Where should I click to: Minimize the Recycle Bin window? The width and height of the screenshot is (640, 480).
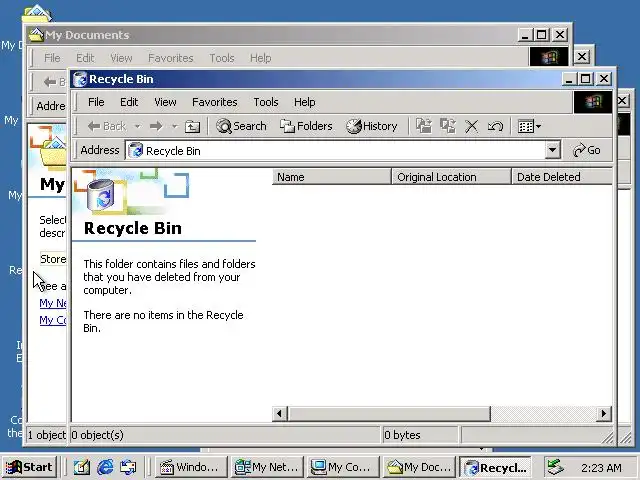(x=569, y=79)
